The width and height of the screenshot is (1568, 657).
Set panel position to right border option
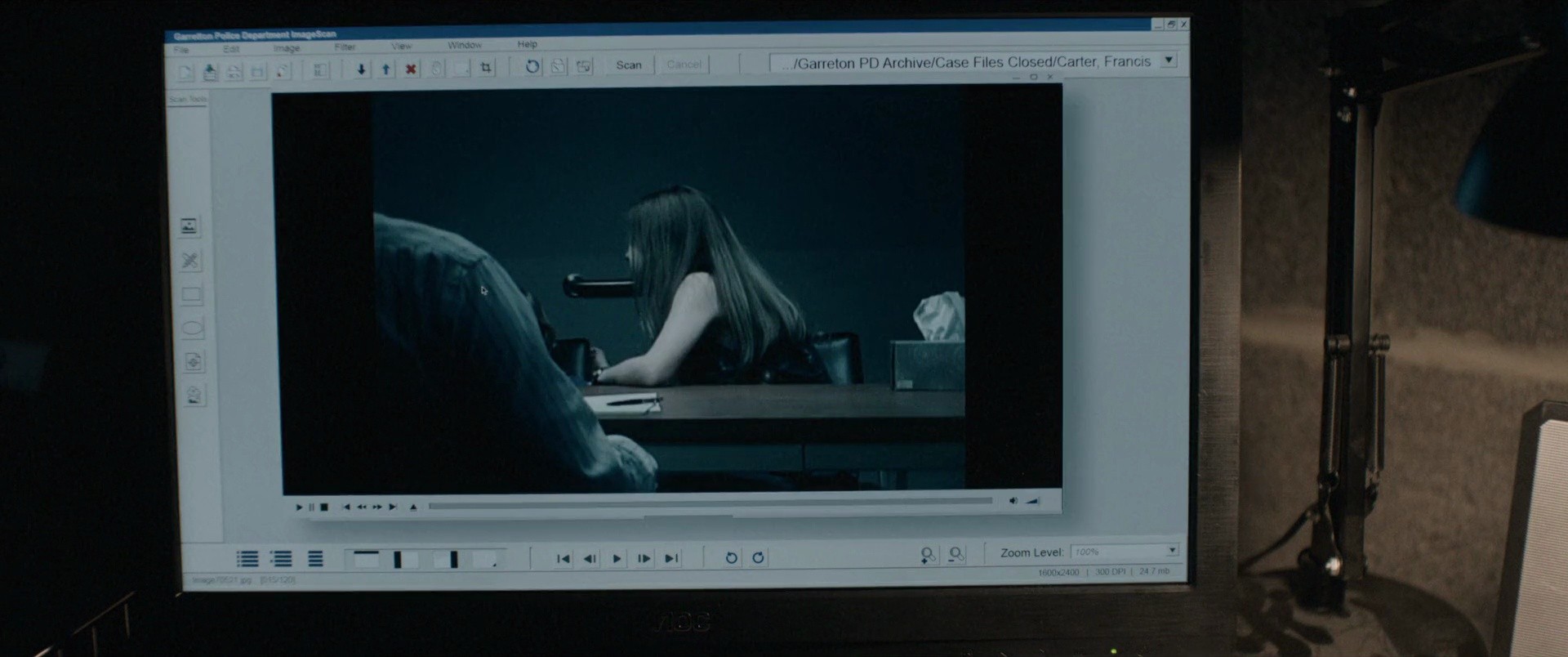446,559
